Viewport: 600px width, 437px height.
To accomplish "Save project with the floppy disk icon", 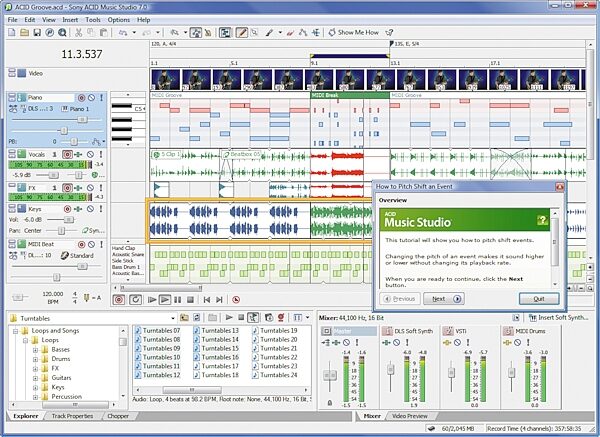I will (37, 33).
